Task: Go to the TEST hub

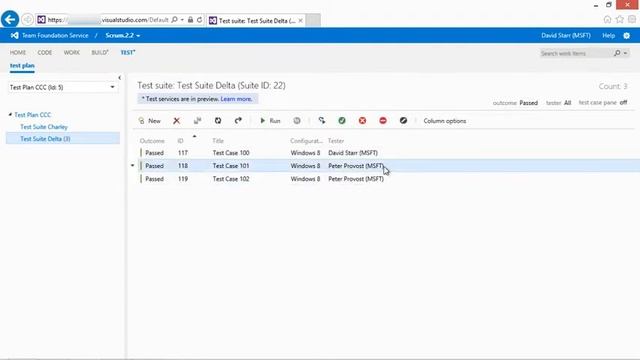Action: 128,53
